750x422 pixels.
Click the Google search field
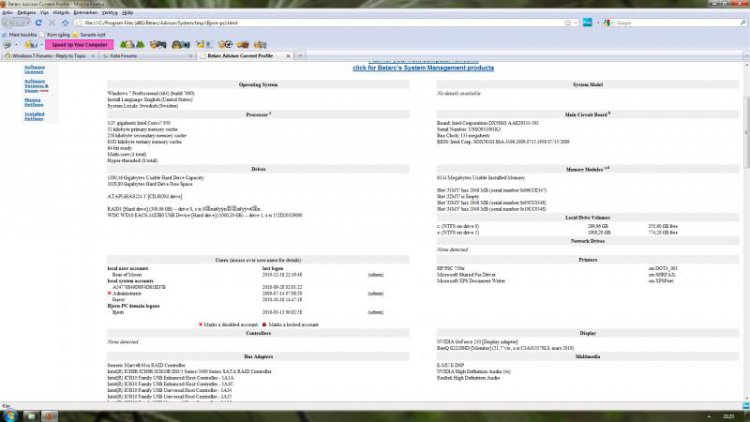tap(676, 22)
